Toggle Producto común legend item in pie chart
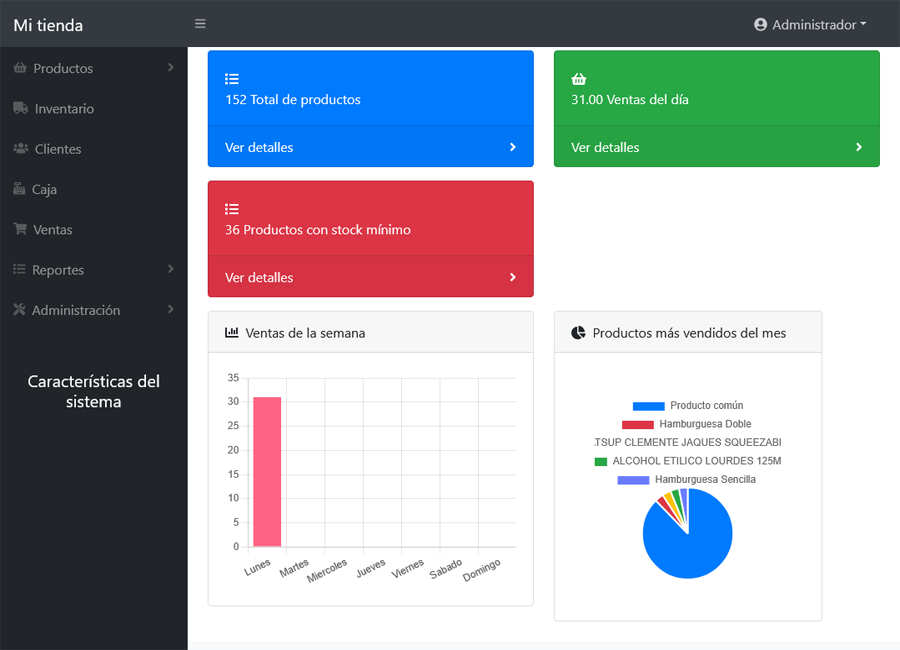This screenshot has width=900, height=650. point(688,406)
